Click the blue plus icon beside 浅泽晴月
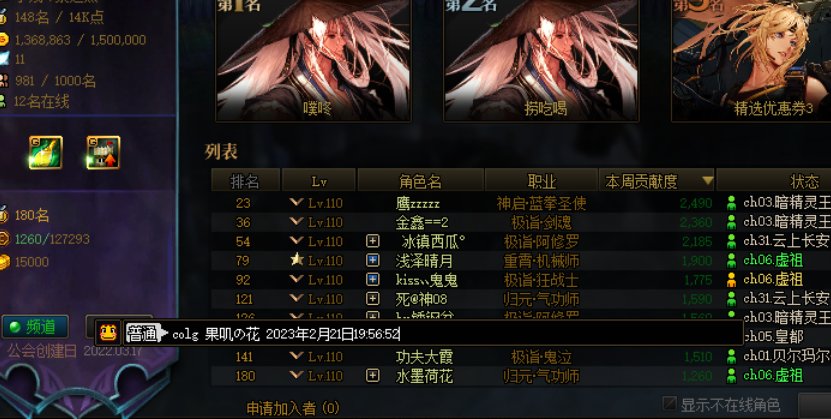 [x=373, y=261]
